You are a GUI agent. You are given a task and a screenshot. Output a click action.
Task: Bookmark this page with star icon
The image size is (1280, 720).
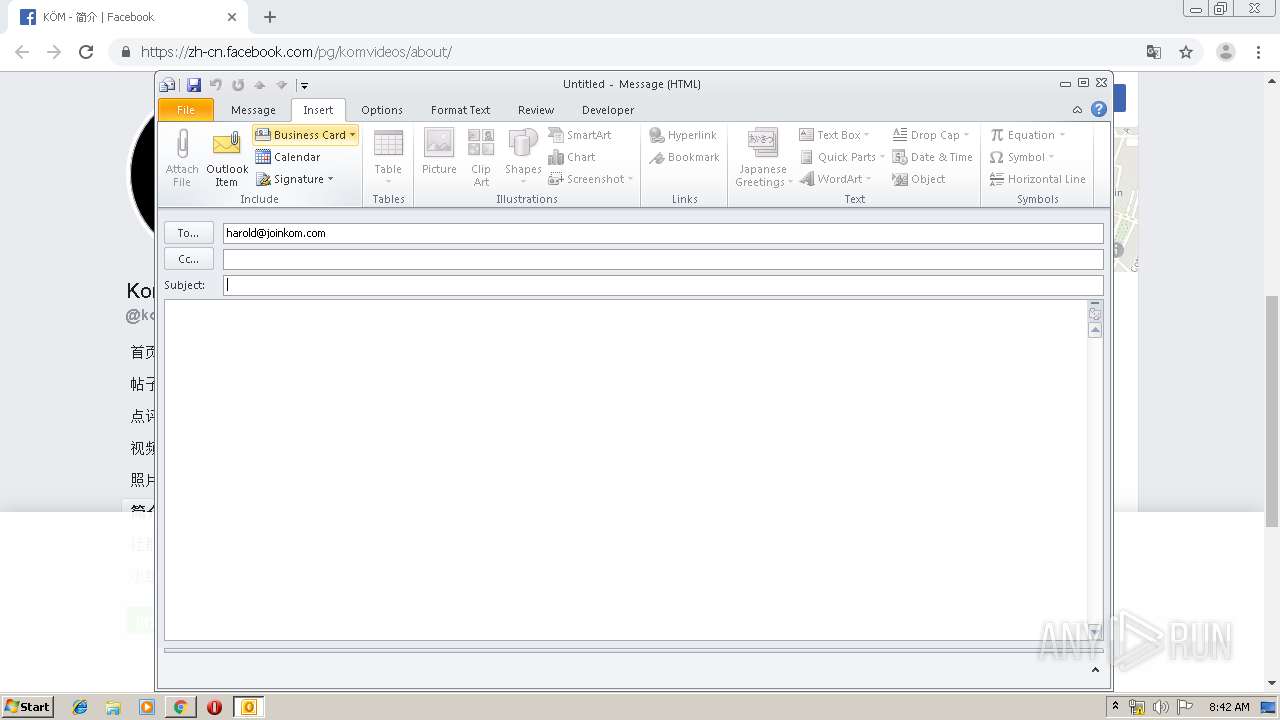coord(1186,52)
